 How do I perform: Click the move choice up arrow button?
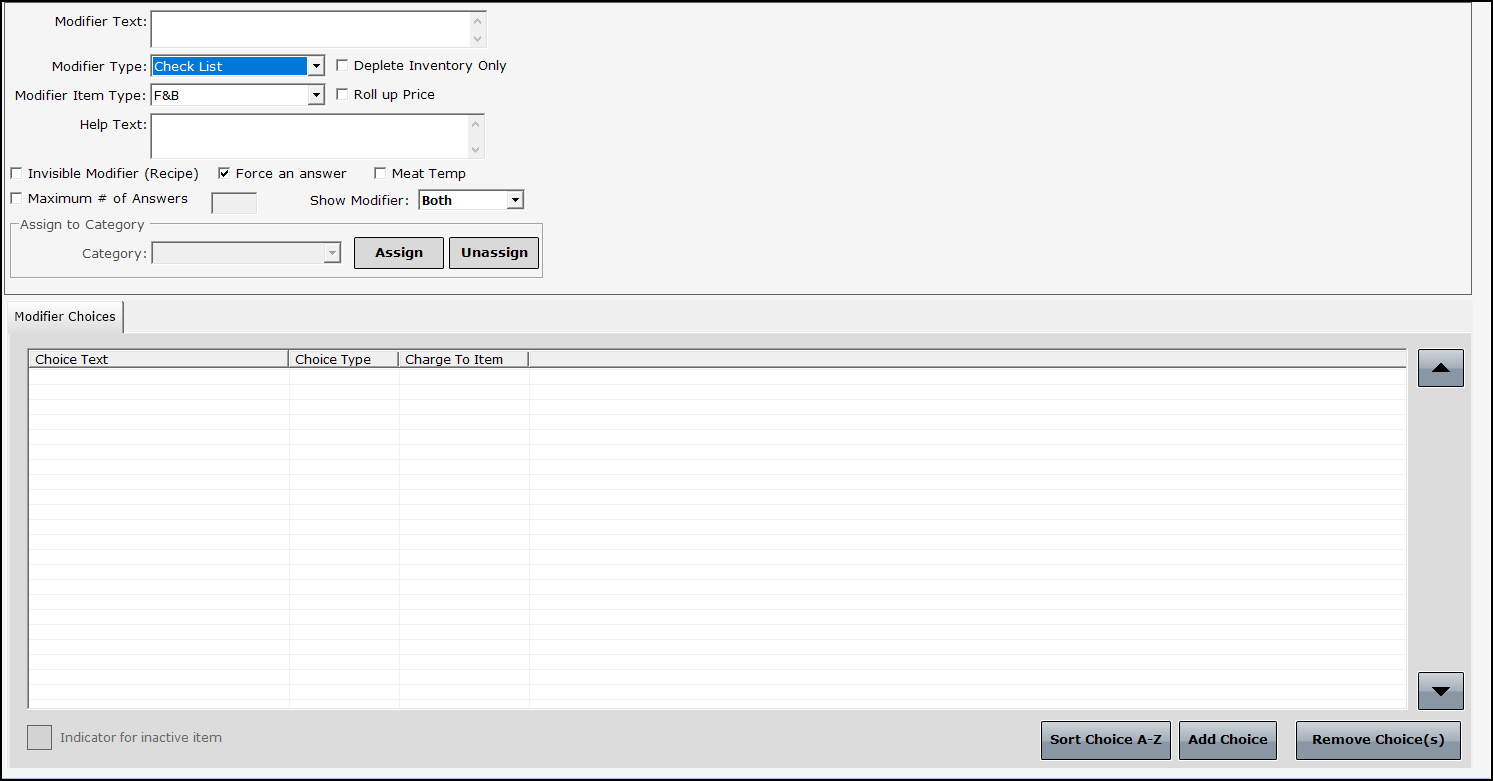(1440, 368)
